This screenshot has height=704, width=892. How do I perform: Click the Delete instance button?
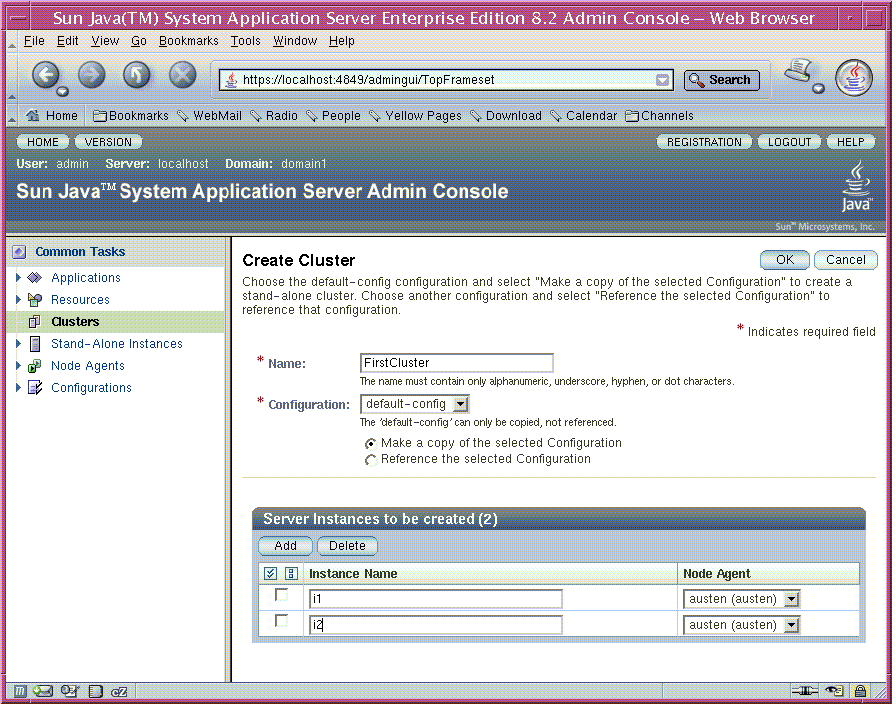tap(347, 546)
